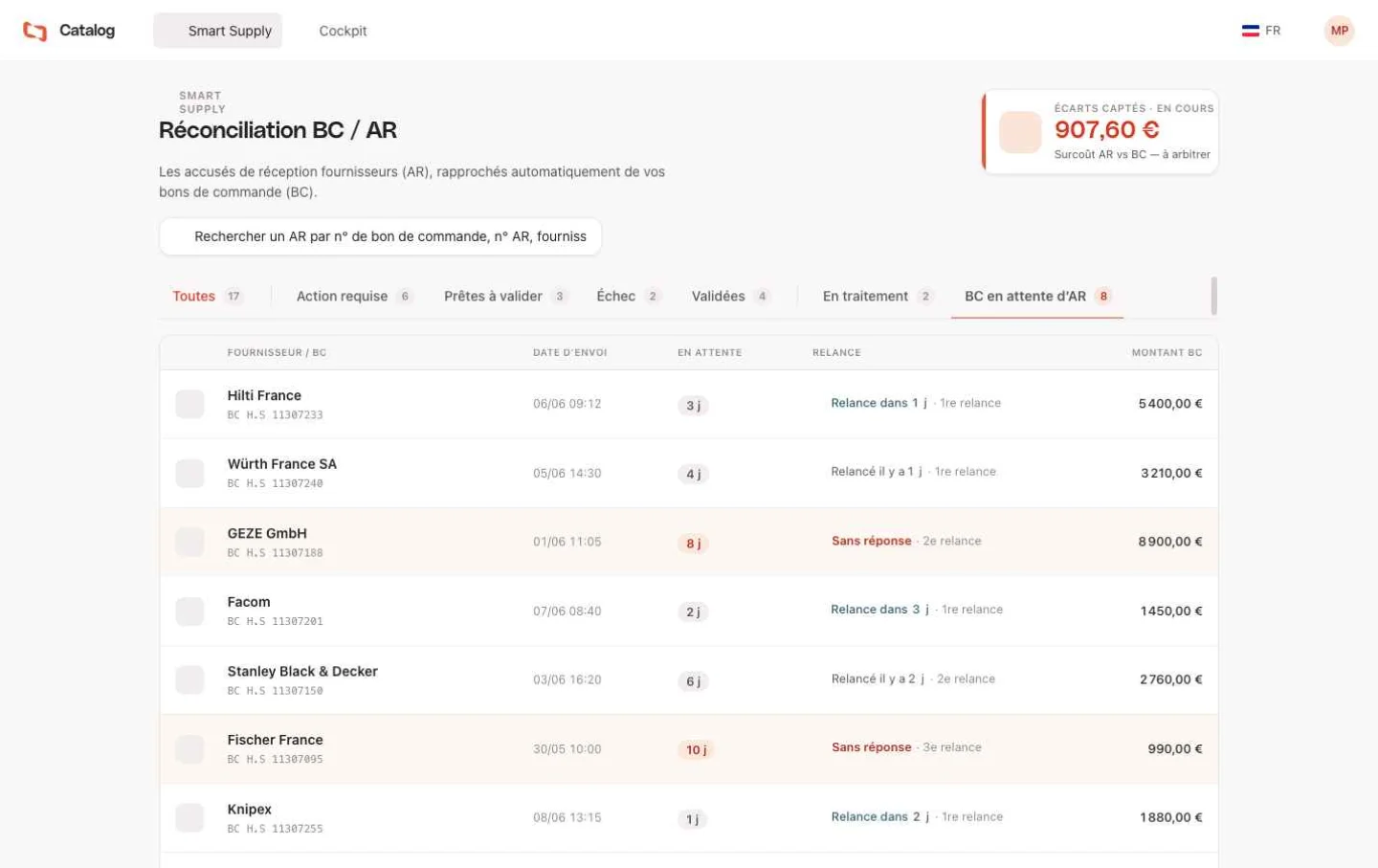Show the Toutes filter tab
The height and width of the screenshot is (868, 1378).
pyautogui.click(x=207, y=297)
